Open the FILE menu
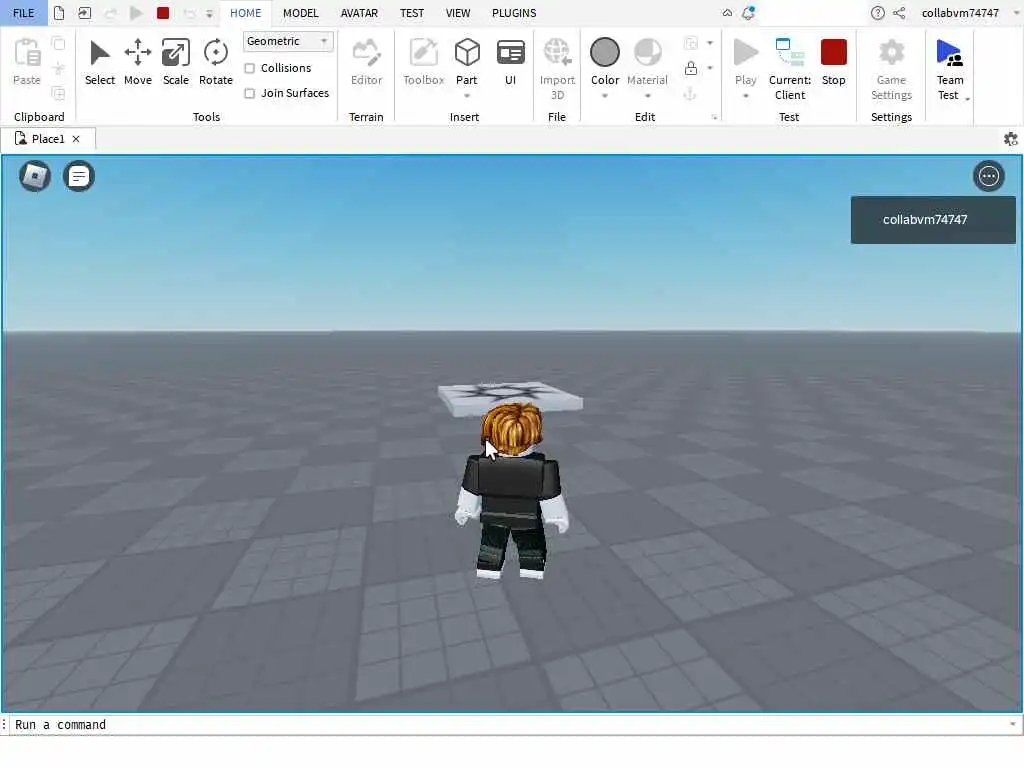The image size is (1024, 768). tap(24, 13)
